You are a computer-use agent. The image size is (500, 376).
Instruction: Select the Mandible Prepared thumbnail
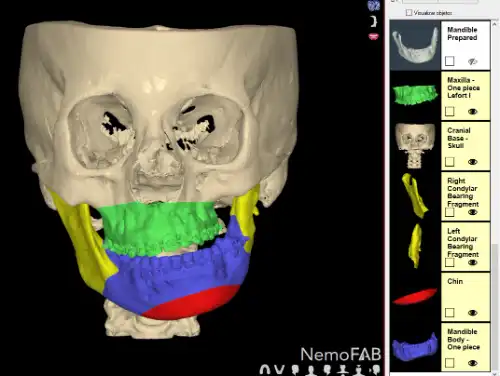415,45
